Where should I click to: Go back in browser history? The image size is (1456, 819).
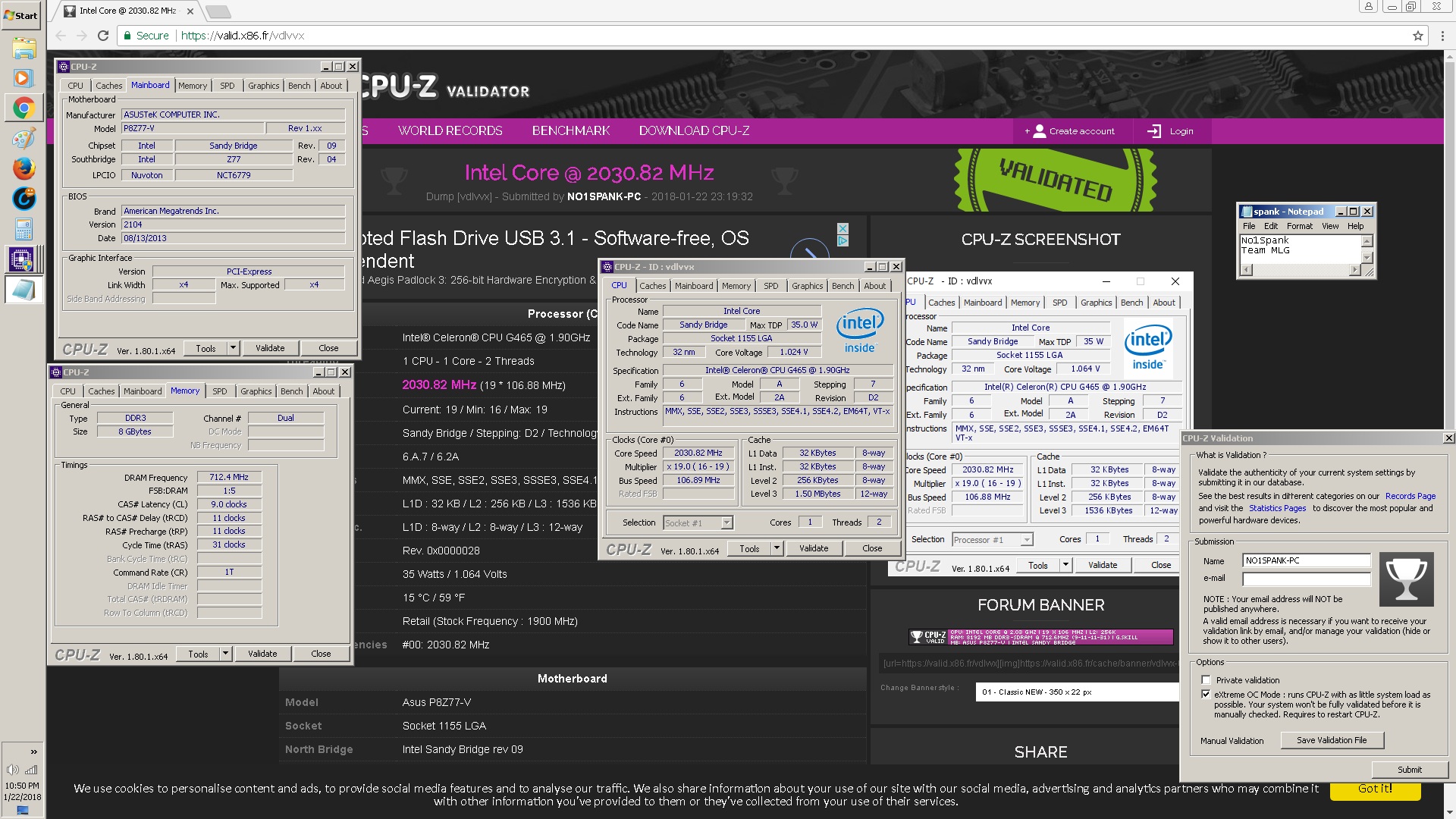point(61,36)
